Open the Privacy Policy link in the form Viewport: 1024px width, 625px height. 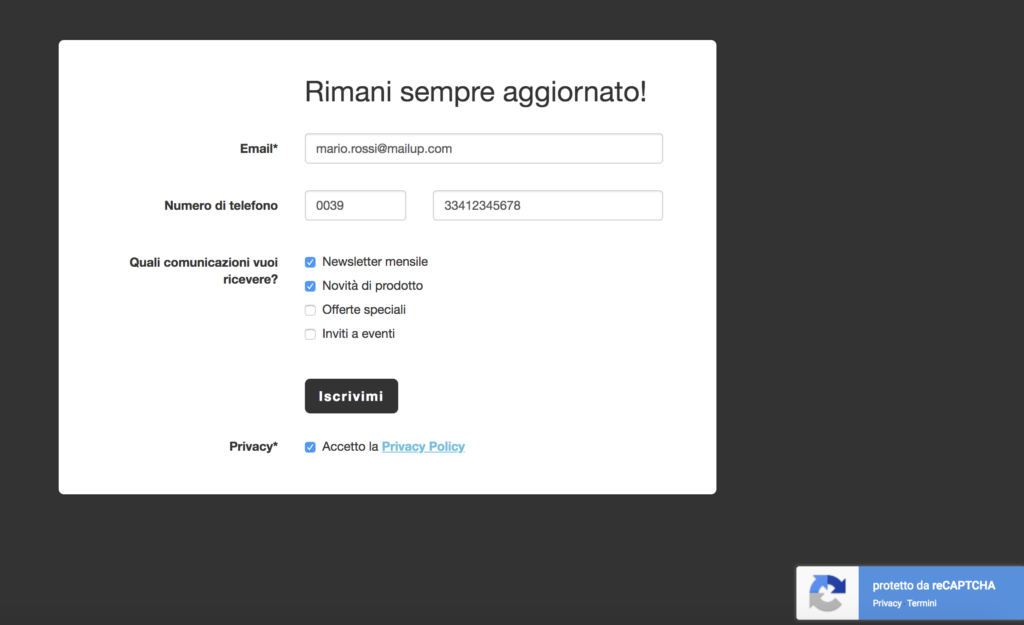pos(423,447)
